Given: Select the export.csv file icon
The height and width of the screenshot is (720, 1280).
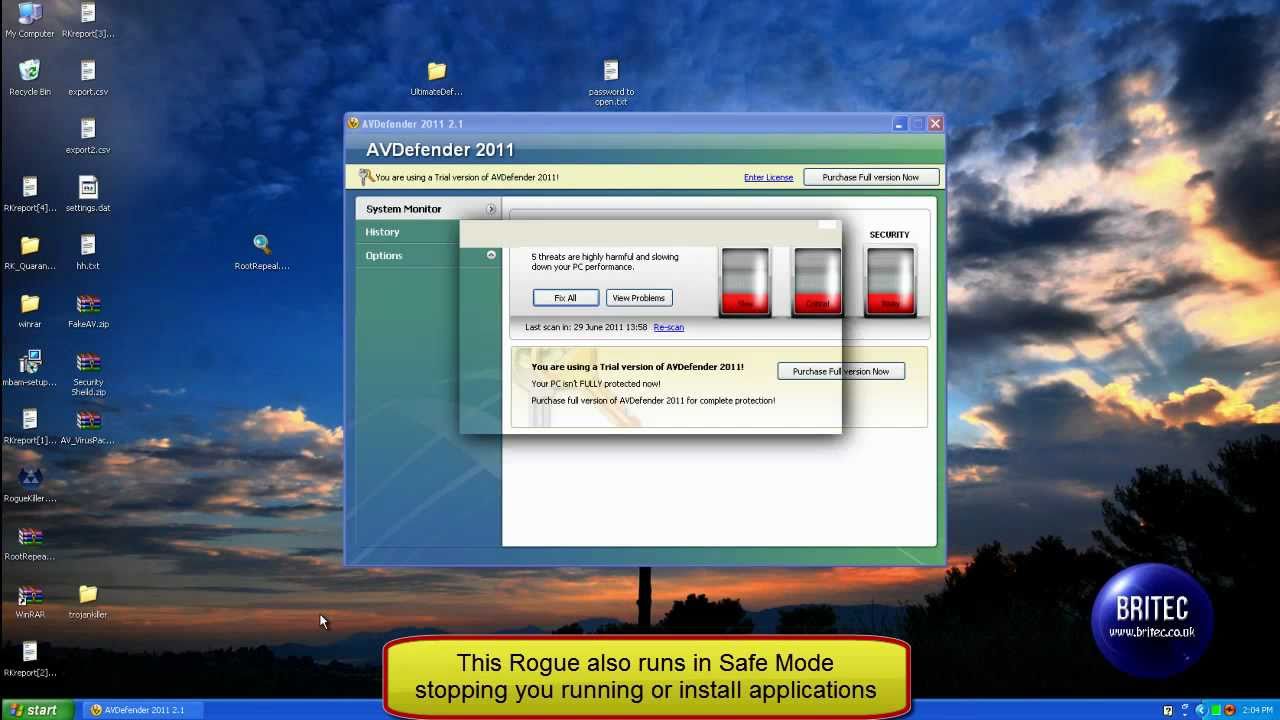Looking at the screenshot, I should [88, 77].
